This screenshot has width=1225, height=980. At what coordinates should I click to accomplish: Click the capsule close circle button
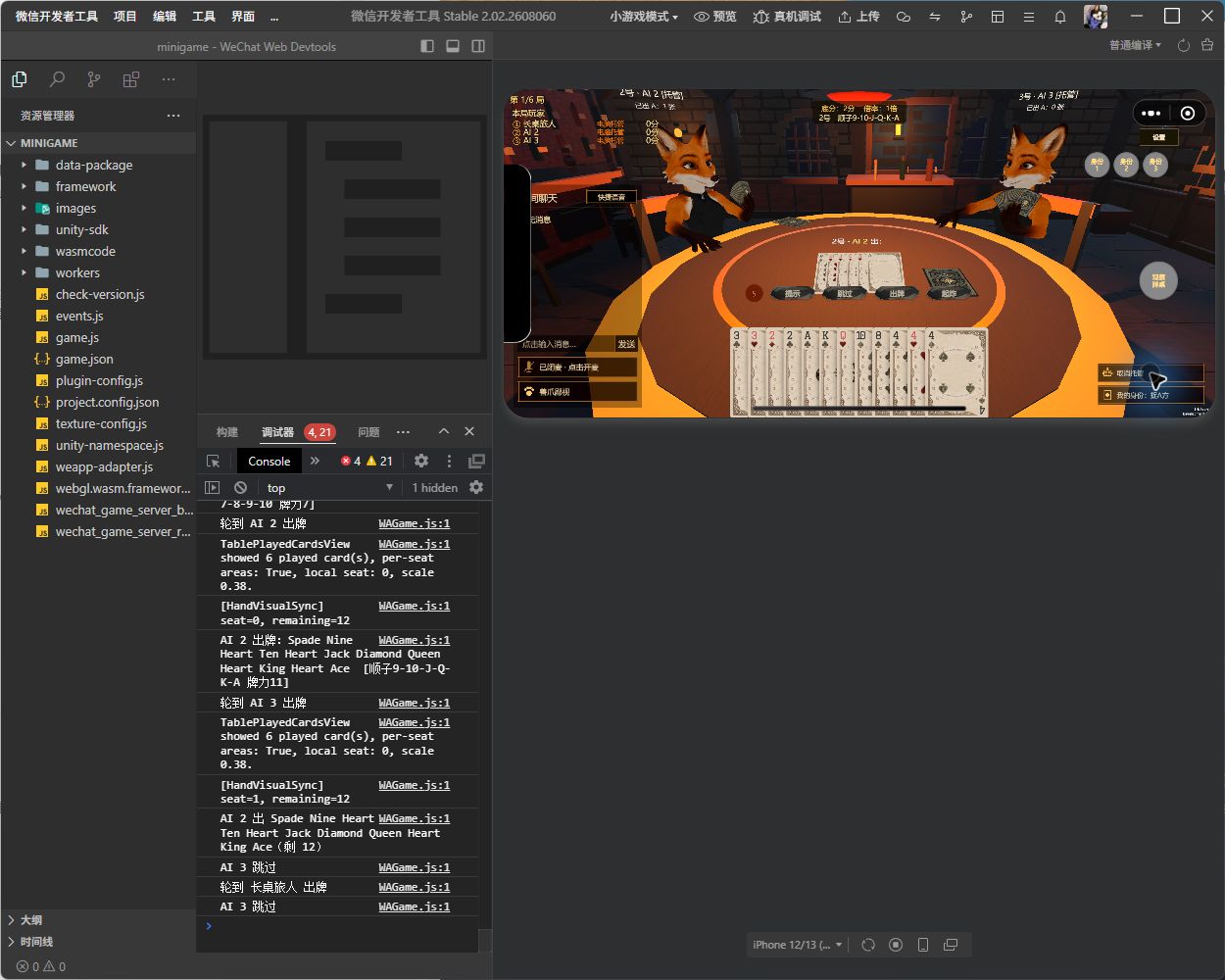pos(1188,114)
